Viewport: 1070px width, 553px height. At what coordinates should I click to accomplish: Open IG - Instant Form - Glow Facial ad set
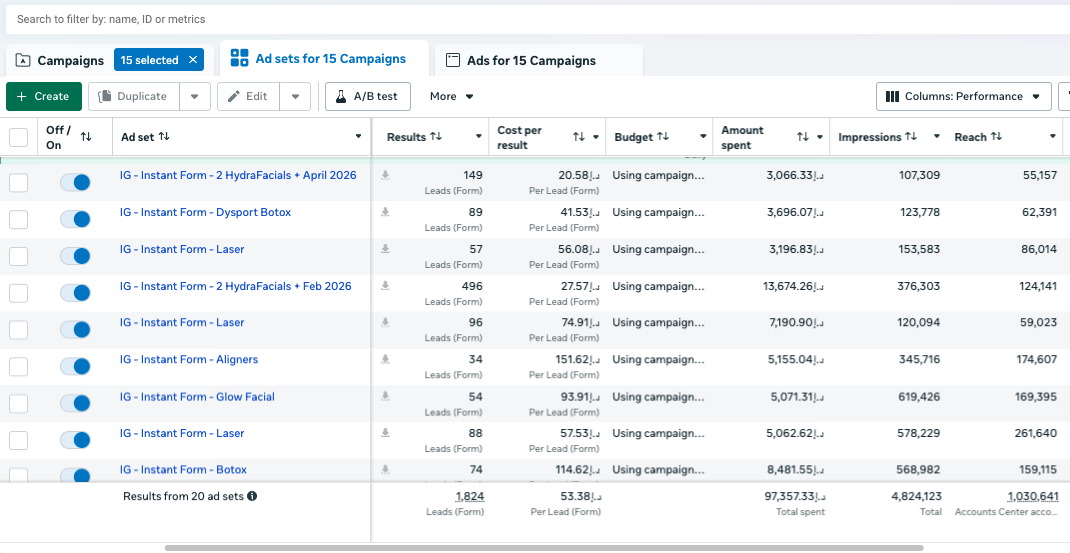click(197, 397)
